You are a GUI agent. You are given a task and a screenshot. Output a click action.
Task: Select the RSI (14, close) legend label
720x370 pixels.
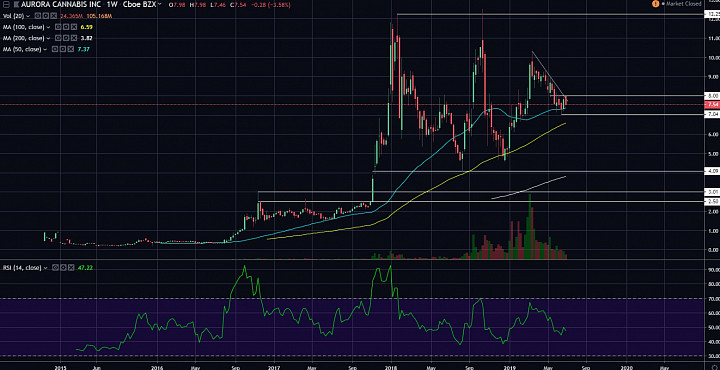22,268
